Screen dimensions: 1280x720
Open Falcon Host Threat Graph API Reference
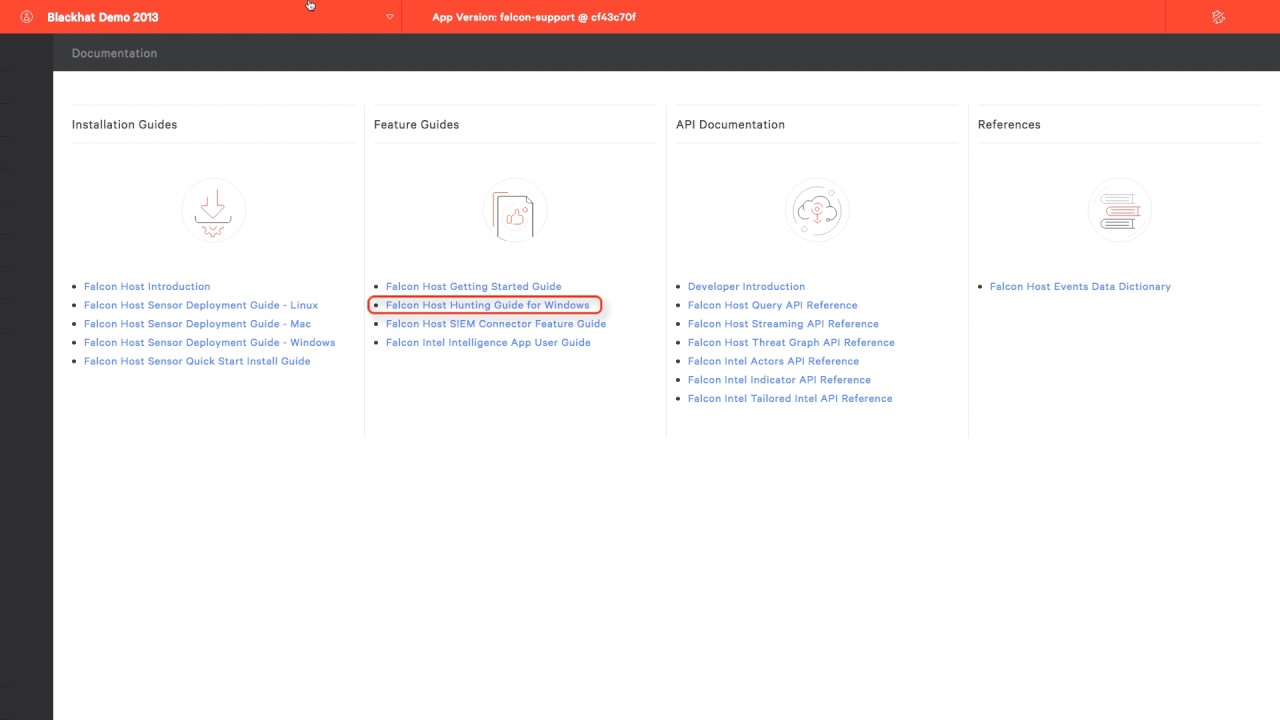tap(791, 342)
